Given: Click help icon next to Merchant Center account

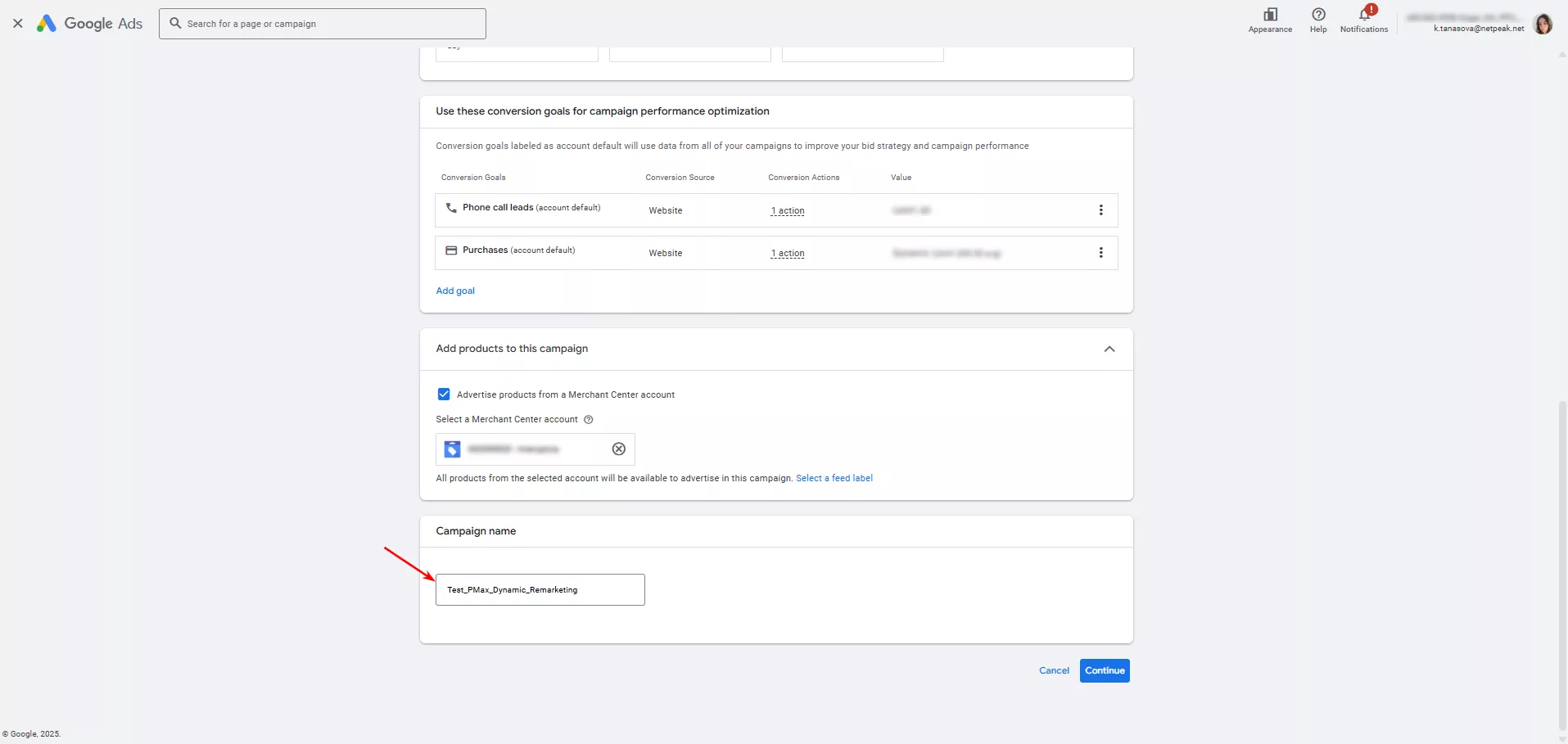Looking at the screenshot, I should pos(588,420).
